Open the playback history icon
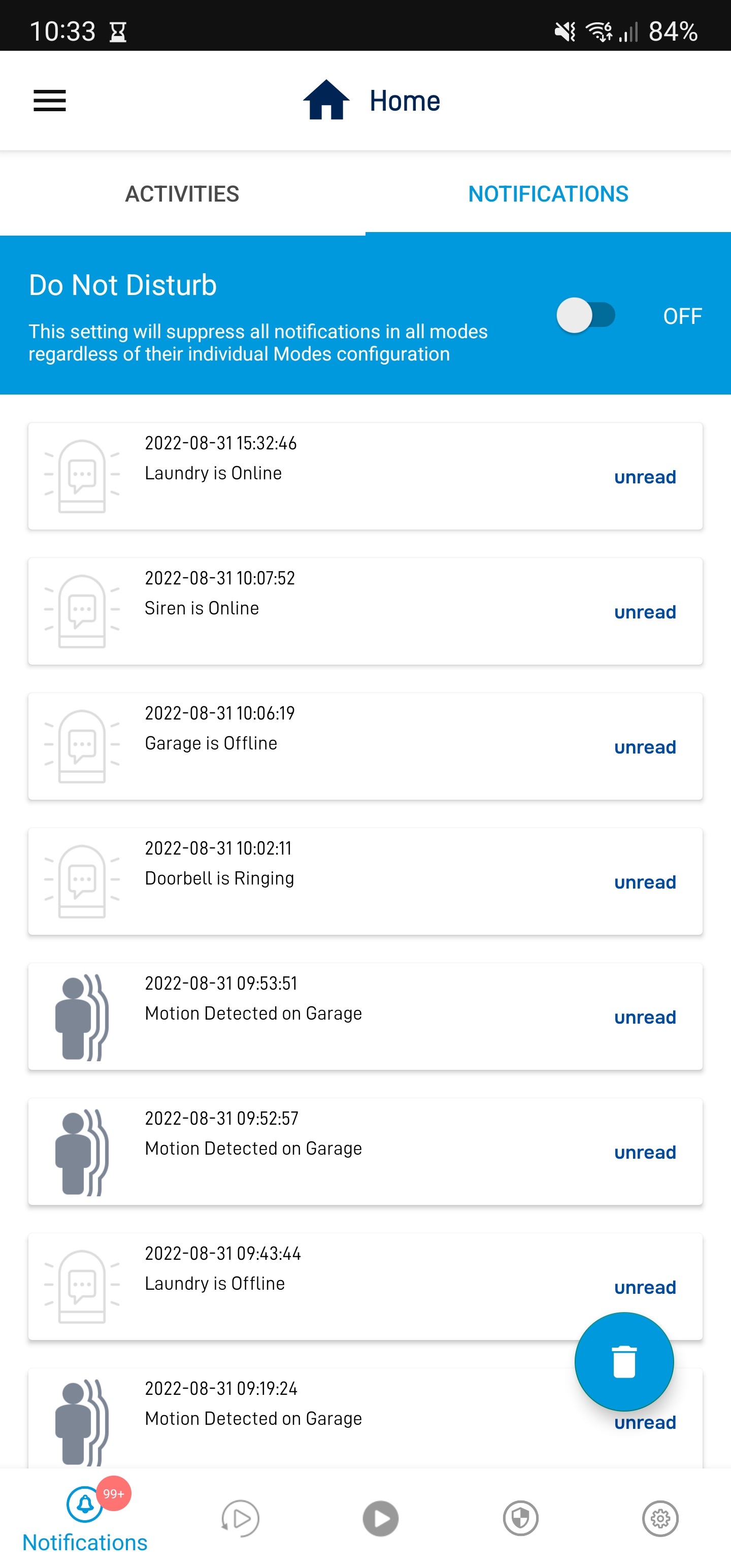Viewport: 731px width, 1568px height. click(241, 1518)
